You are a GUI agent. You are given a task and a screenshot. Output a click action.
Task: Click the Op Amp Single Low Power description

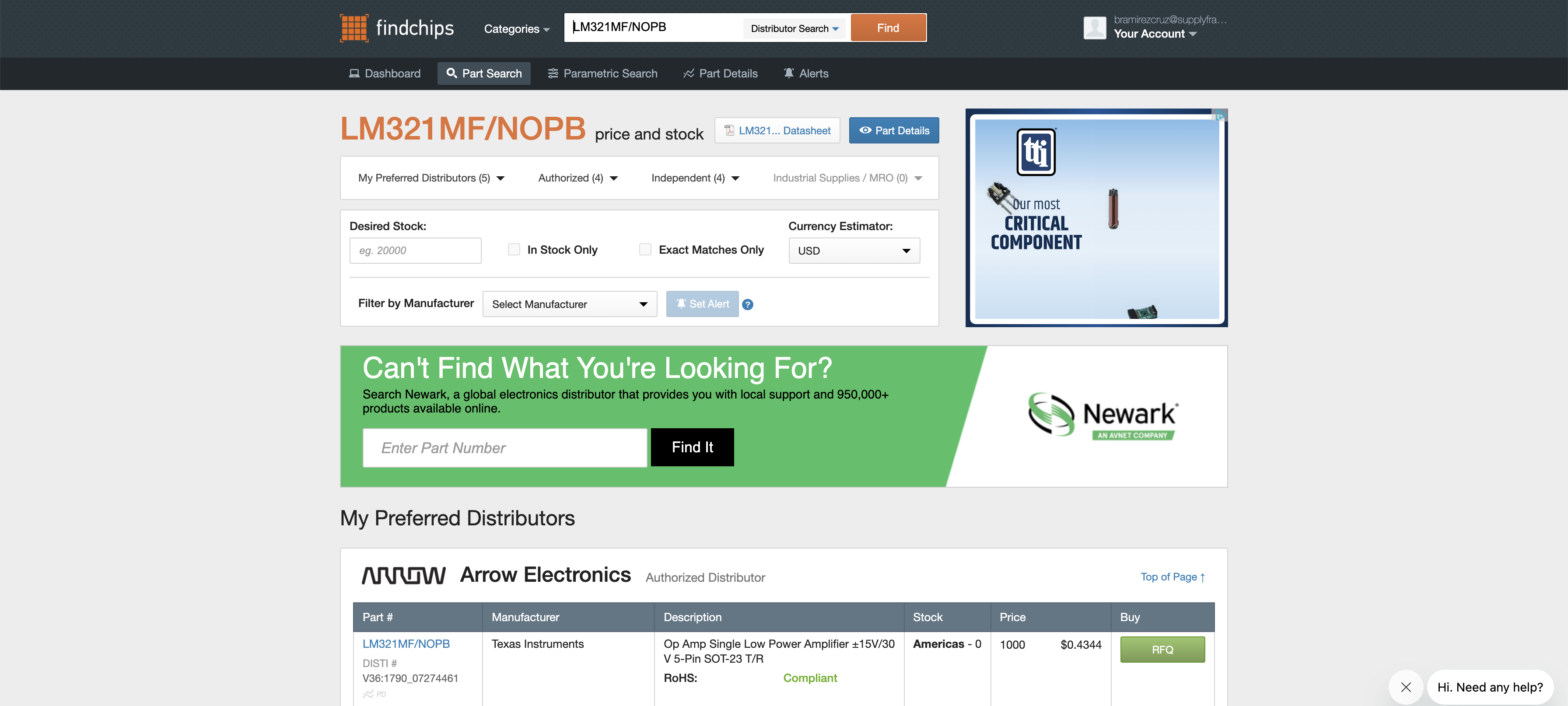779,651
